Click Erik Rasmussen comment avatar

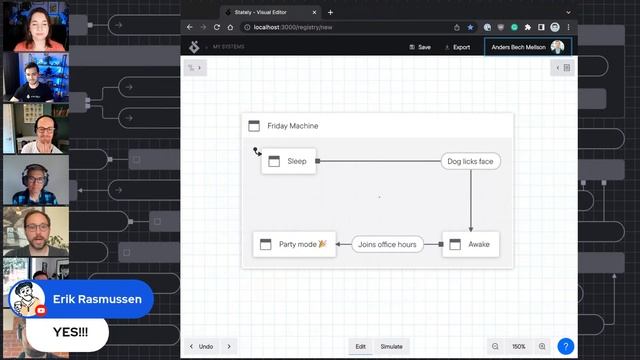point(27,299)
